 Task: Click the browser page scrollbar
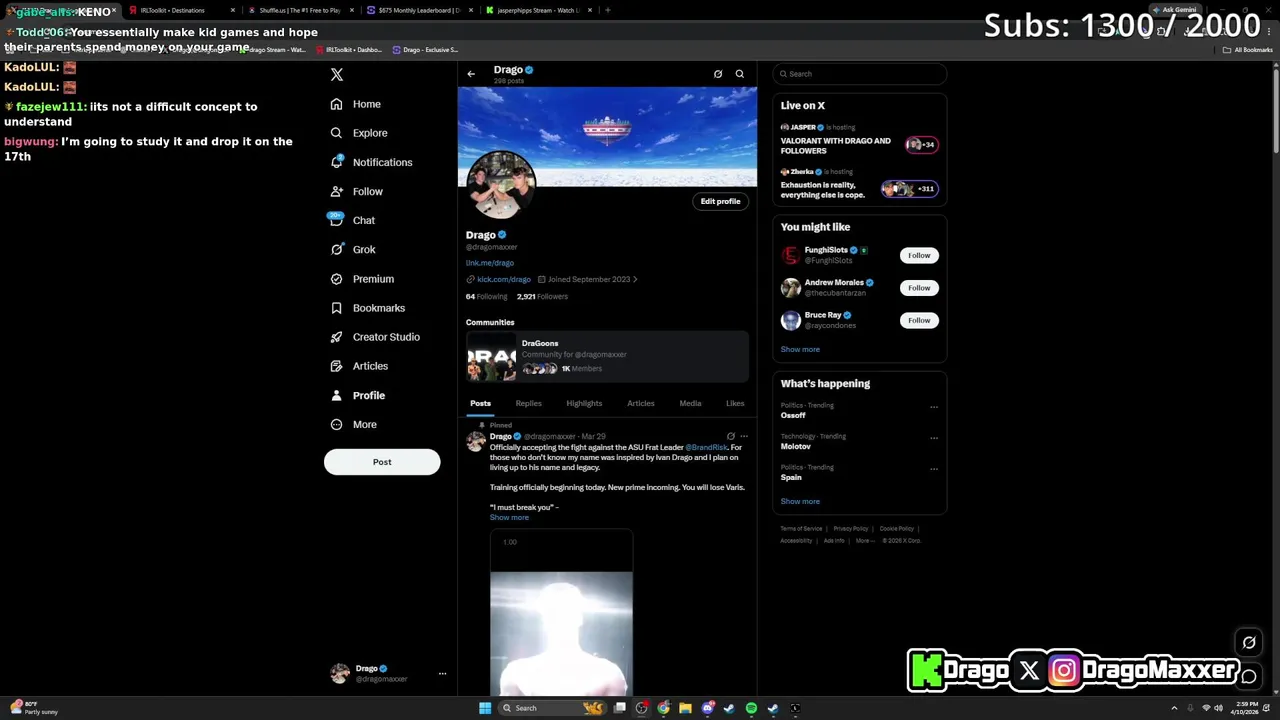point(1275,110)
